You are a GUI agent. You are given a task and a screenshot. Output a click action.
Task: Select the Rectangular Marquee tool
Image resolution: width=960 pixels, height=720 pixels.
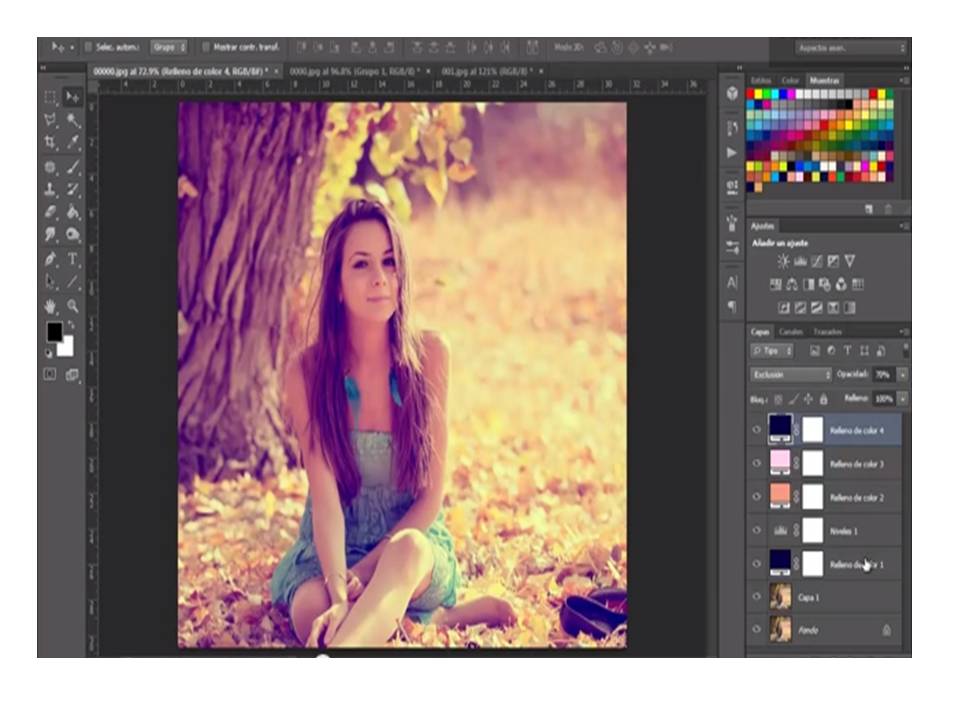pyautogui.click(x=49, y=96)
